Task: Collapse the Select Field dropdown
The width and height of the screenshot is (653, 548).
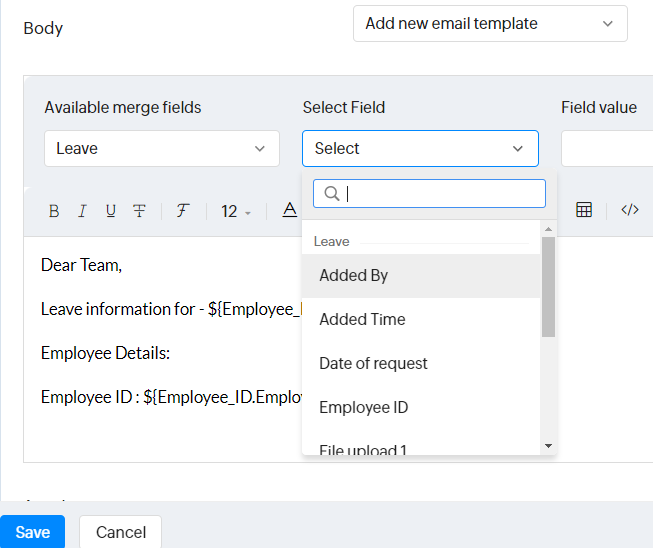Action: click(x=420, y=148)
